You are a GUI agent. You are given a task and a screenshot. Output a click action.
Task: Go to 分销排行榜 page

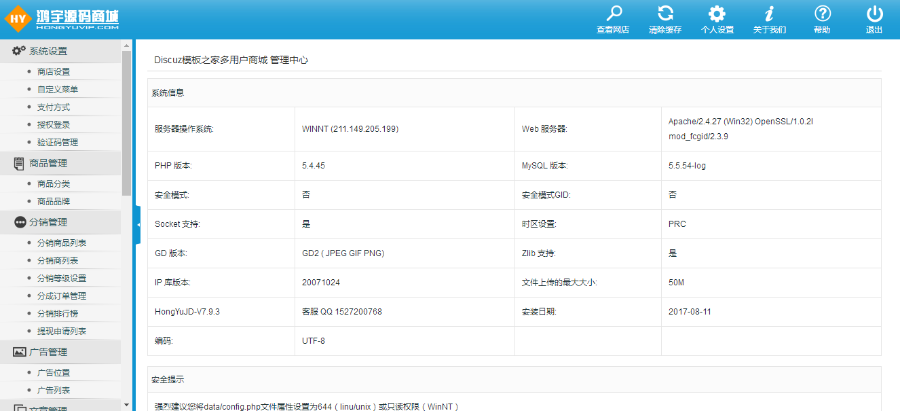57,313
